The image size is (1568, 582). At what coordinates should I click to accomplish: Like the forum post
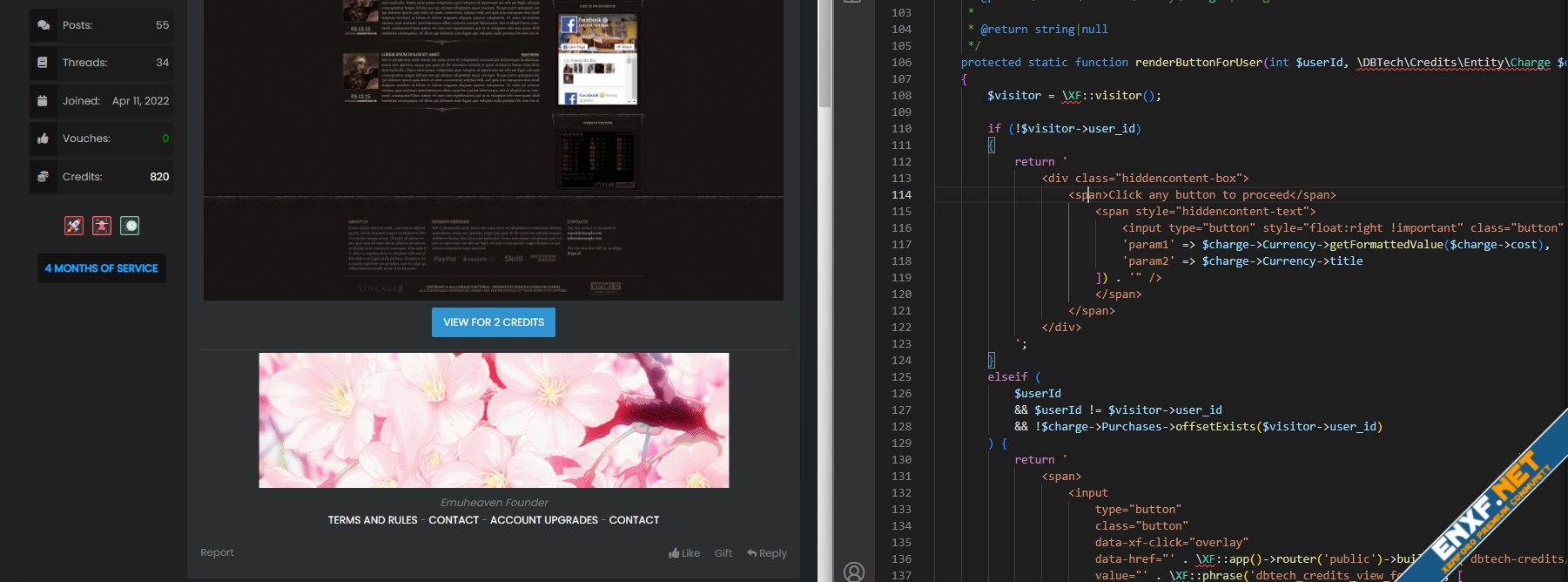(x=684, y=553)
